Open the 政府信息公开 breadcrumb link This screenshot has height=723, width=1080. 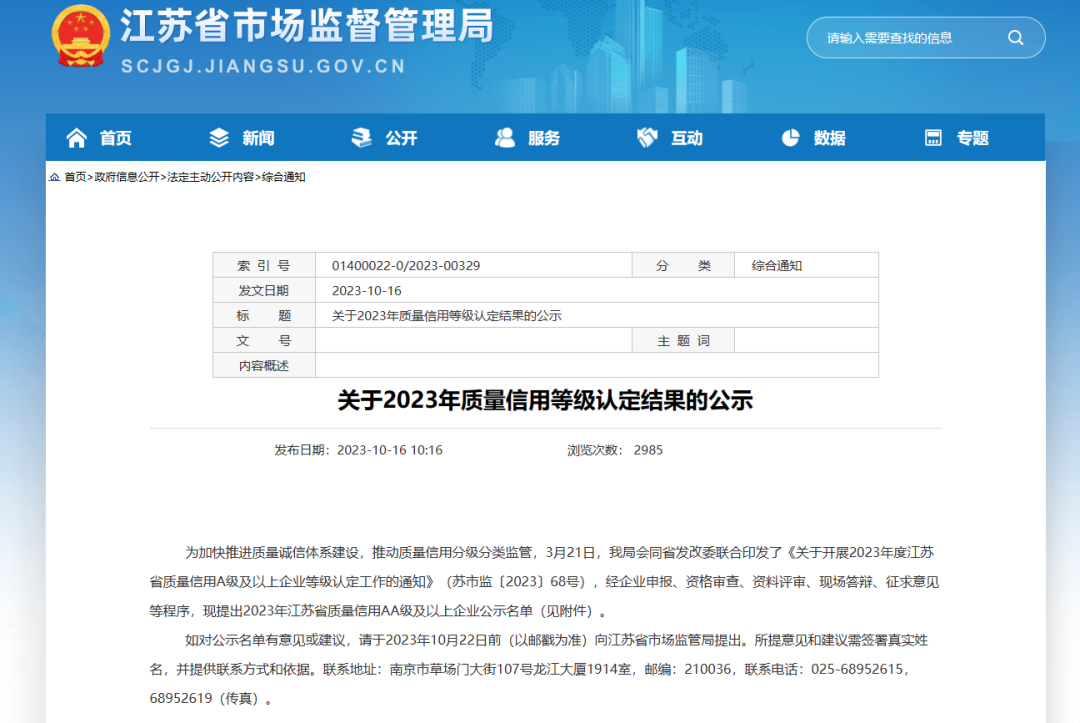126,177
